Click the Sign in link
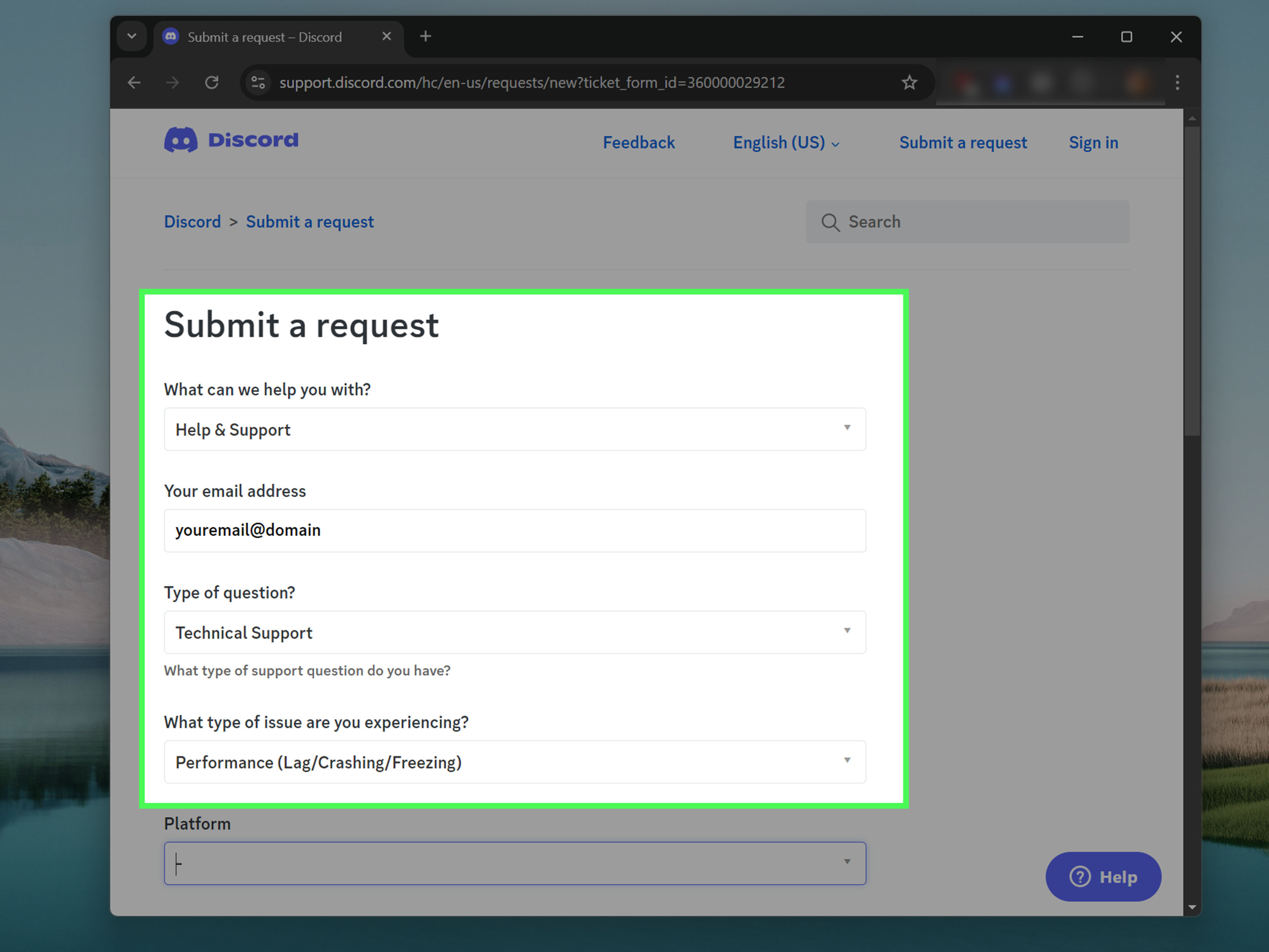Image resolution: width=1269 pixels, height=952 pixels. pyautogui.click(x=1093, y=142)
